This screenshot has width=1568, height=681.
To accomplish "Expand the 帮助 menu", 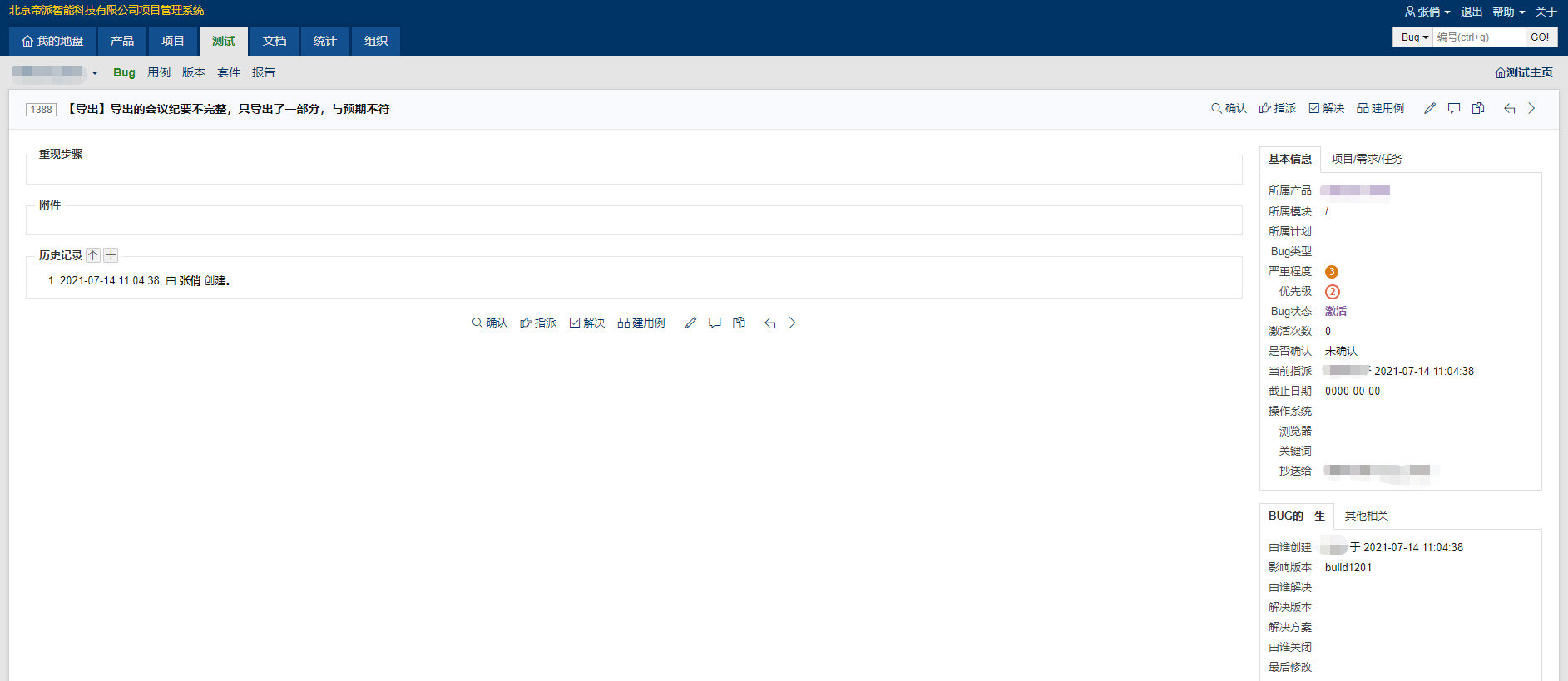I will pyautogui.click(x=1508, y=12).
